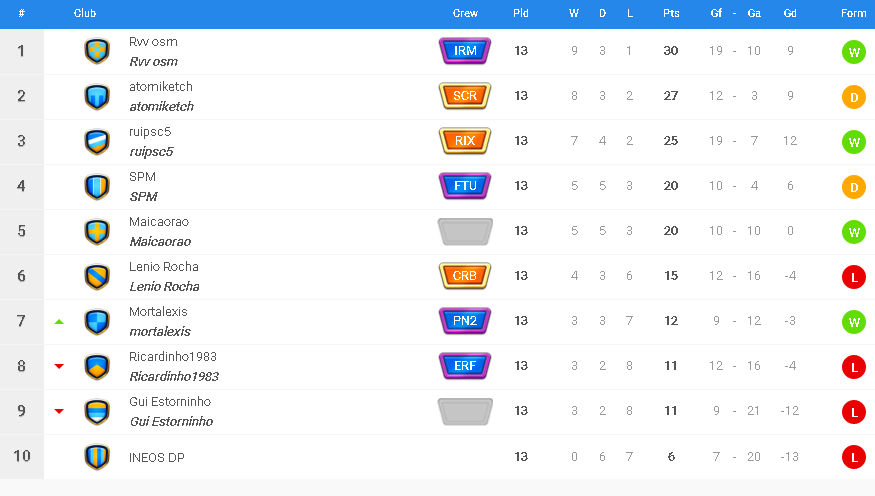Screen dimensions: 875x496
Task: Click the PN2 crew badge
Action: click(465, 321)
